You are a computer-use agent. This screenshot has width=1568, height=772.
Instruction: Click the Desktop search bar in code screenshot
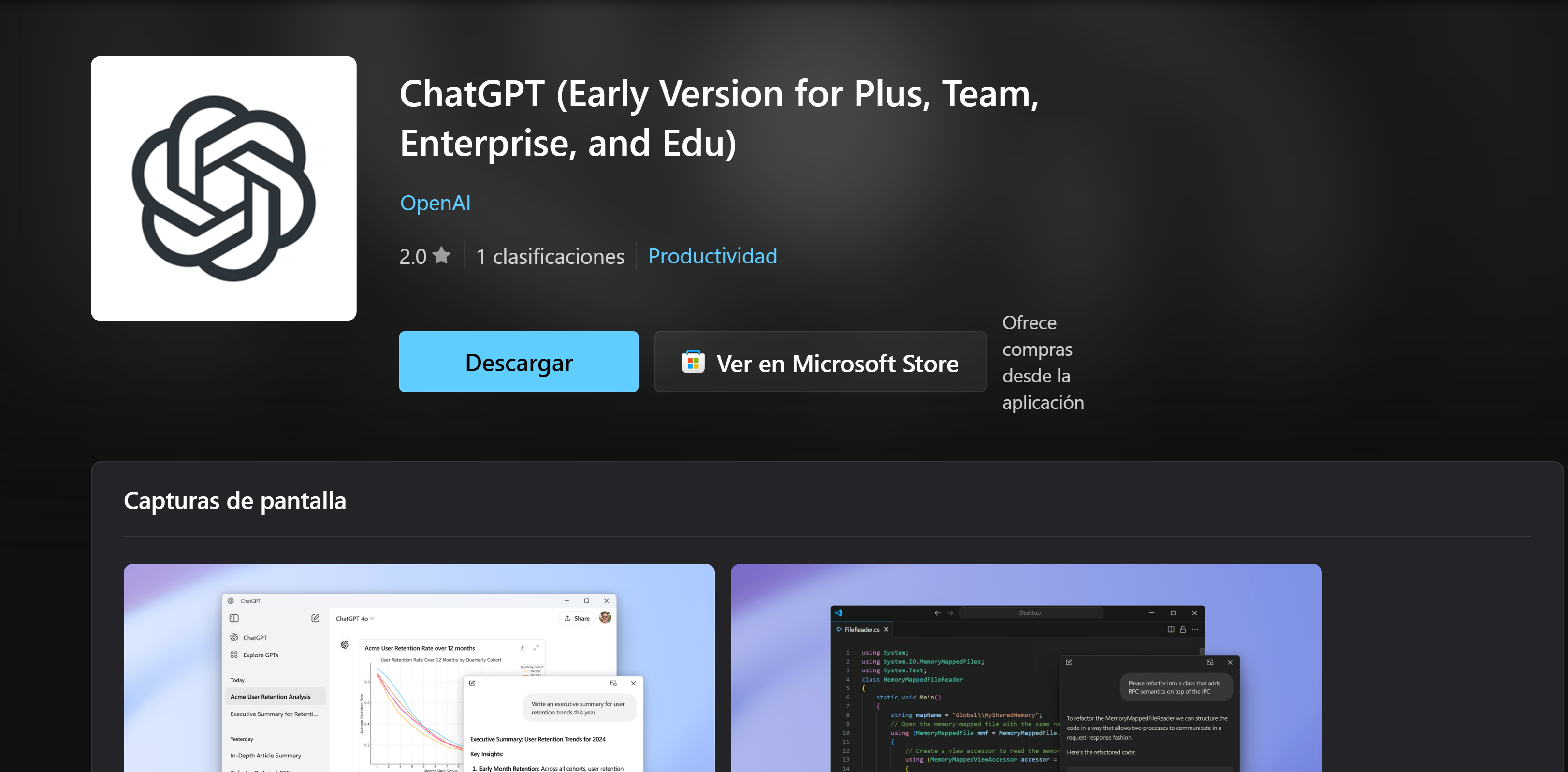1030,612
